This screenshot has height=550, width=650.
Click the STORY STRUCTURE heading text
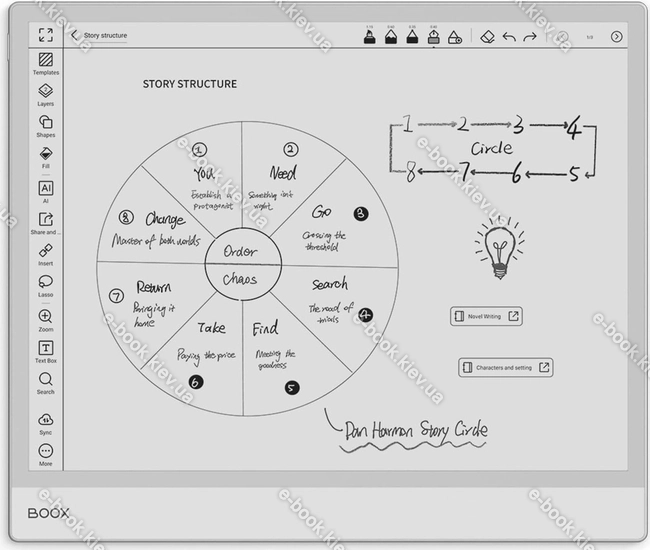click(190, 84)
